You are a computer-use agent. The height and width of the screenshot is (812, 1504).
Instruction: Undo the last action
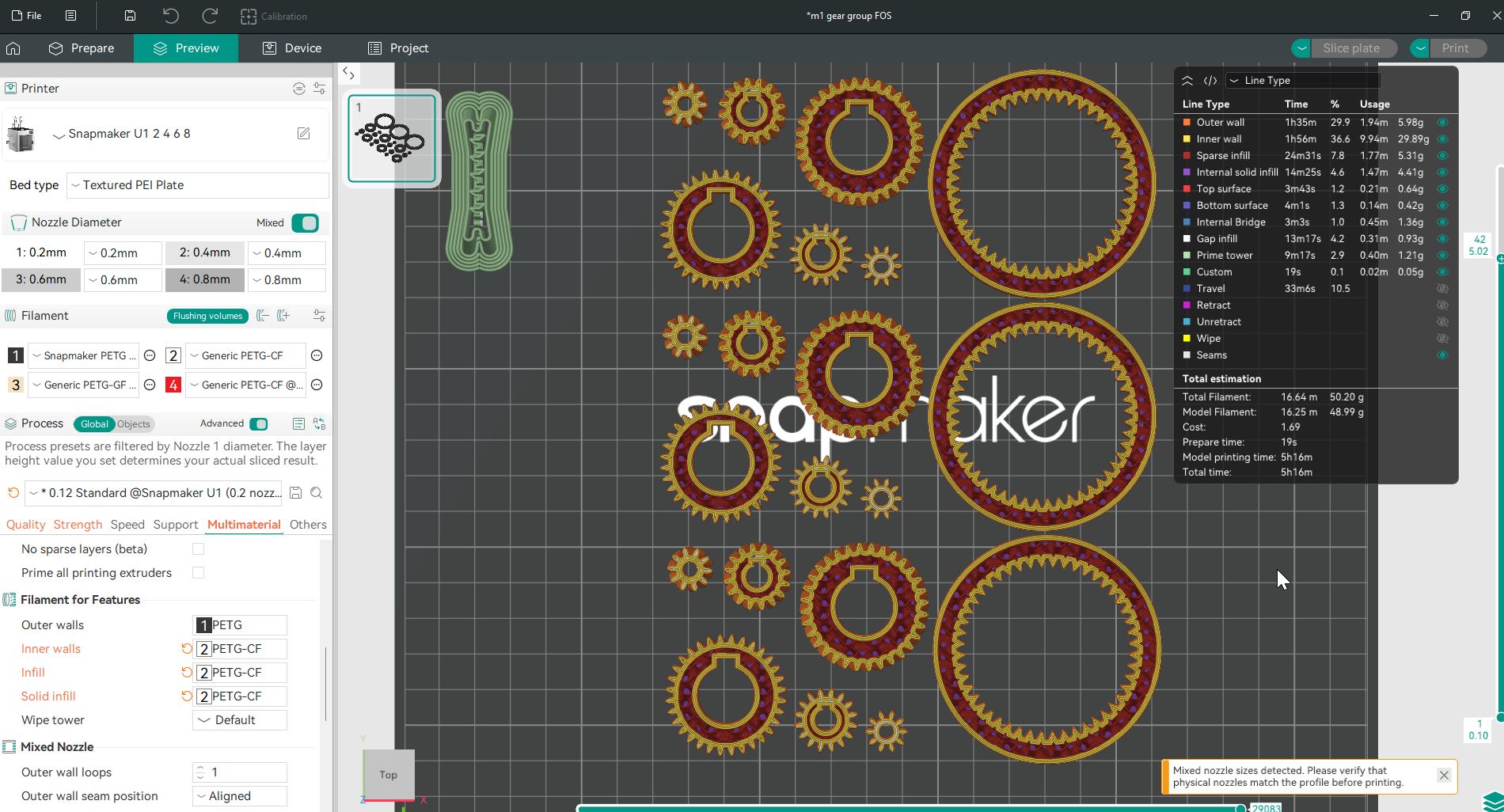point(171,16)
